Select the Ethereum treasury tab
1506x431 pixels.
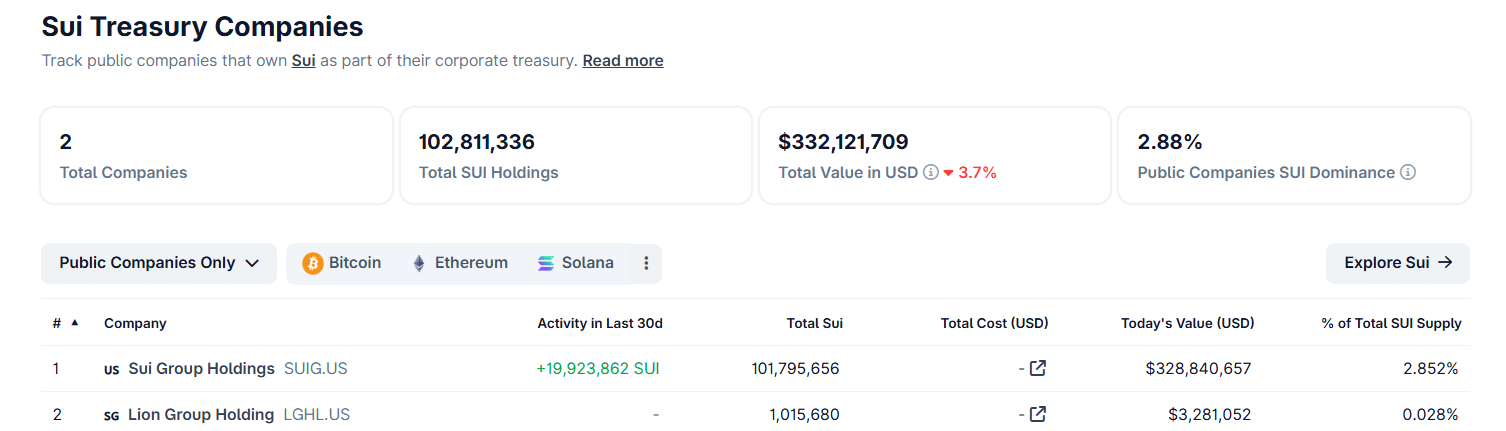coord(470,263)
